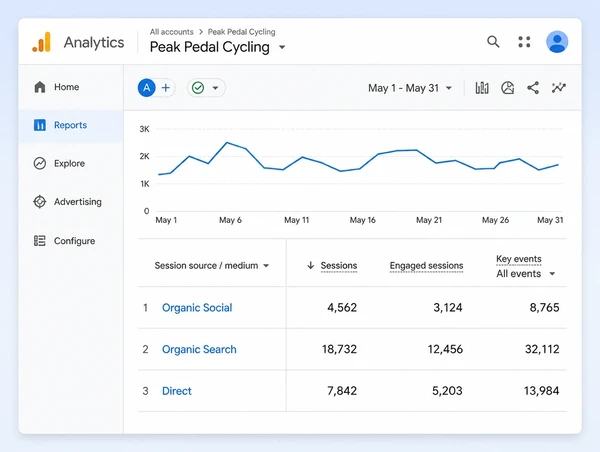Select the 'A' all users segment chip
600x452 pixels.
tap(147, 88)
